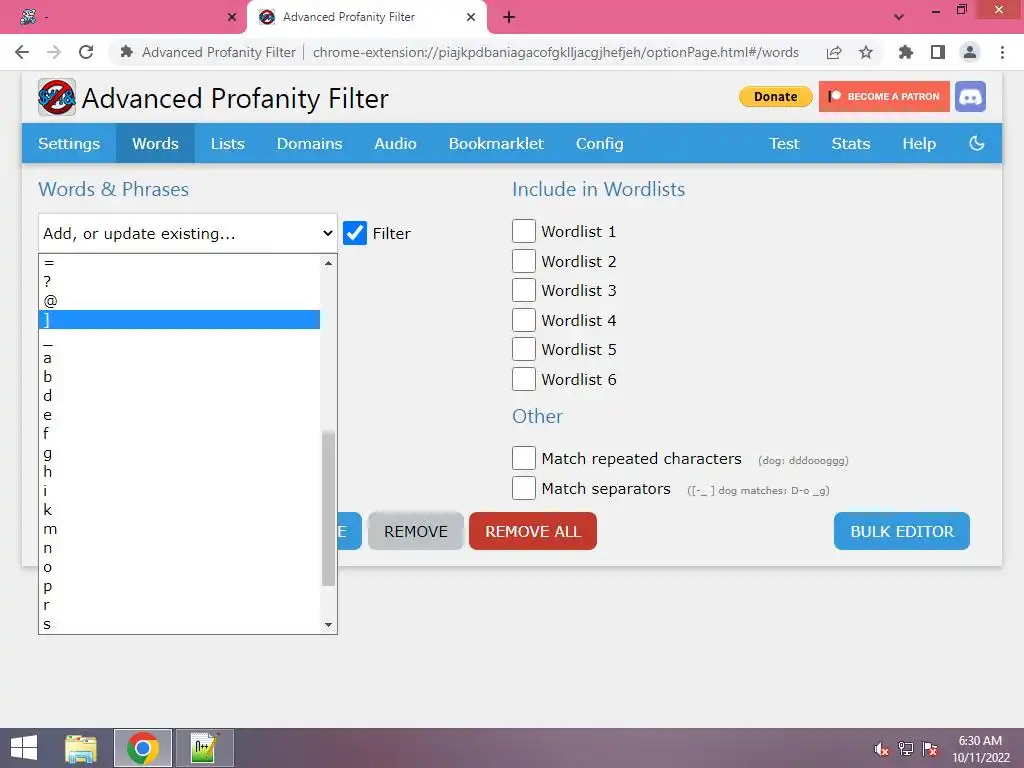Uncheck the Filter checkbox
1024x768 pixels.
[355, 233]
